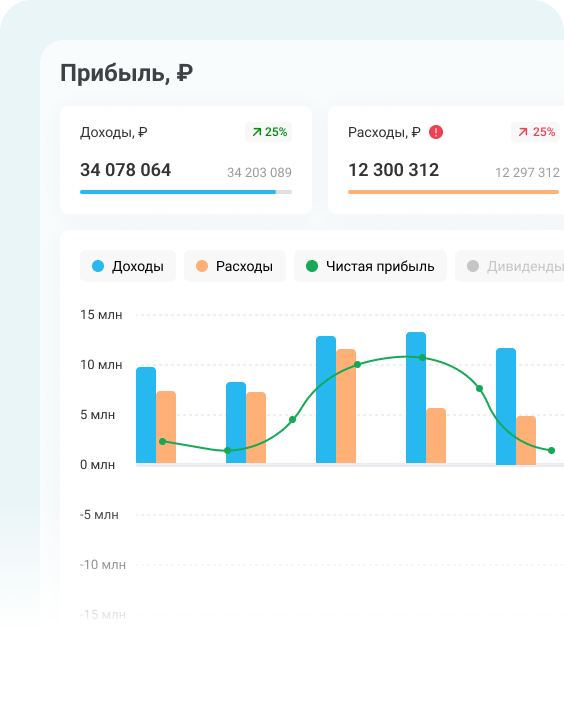Click the -10 млн axis label

click(x=103, y=565)
